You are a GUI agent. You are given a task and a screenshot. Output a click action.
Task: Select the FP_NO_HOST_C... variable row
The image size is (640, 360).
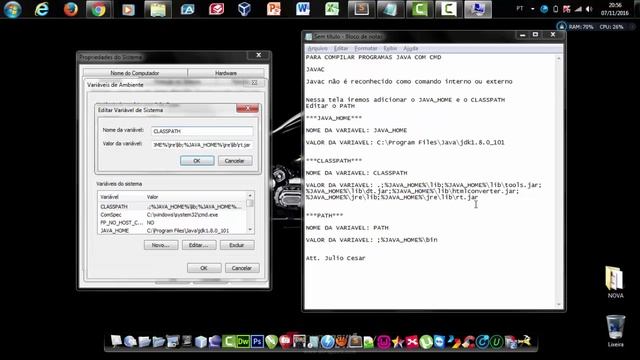tap(172, 222)
